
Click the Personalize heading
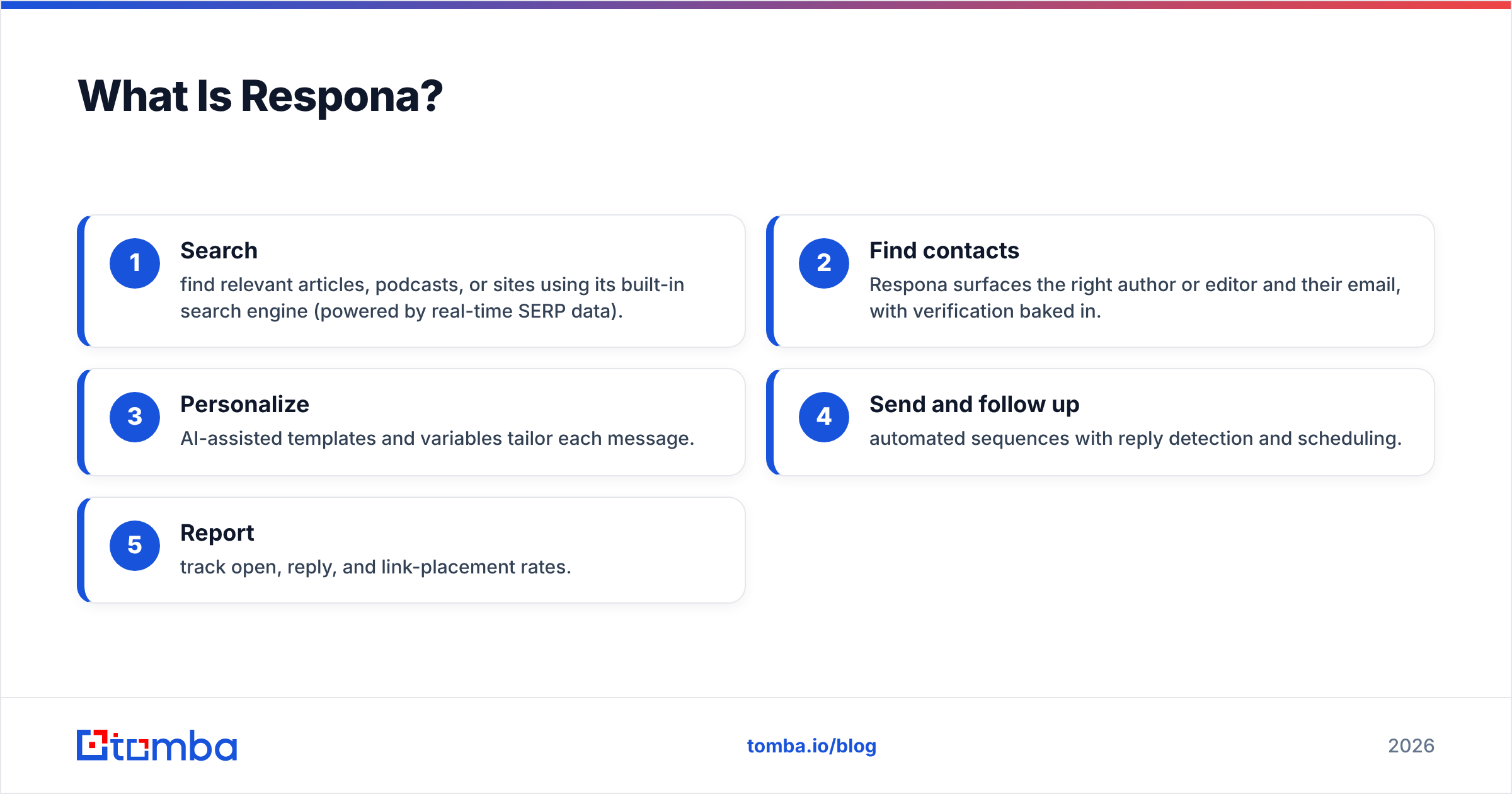244,405
